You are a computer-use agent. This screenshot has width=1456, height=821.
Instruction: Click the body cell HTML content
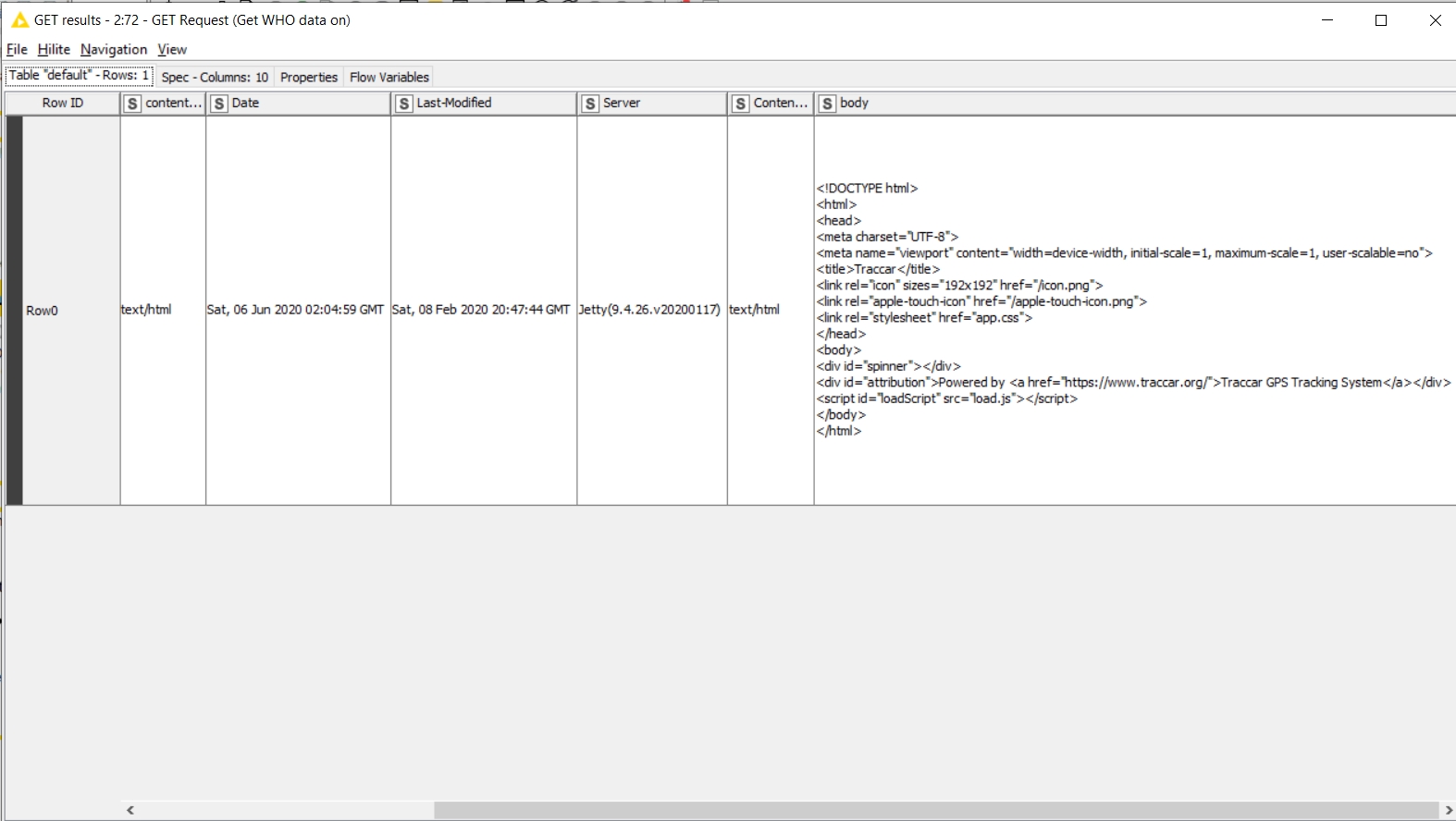tap(1135, 310)
